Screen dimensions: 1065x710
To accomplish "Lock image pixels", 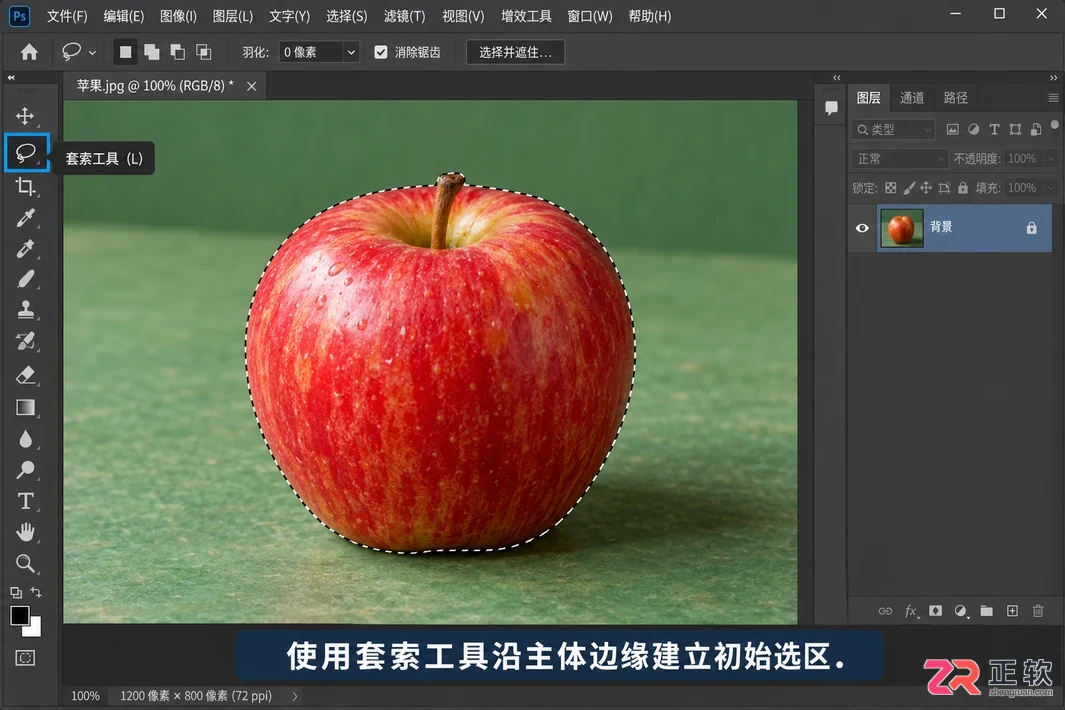I will click(x=909, y=188).
